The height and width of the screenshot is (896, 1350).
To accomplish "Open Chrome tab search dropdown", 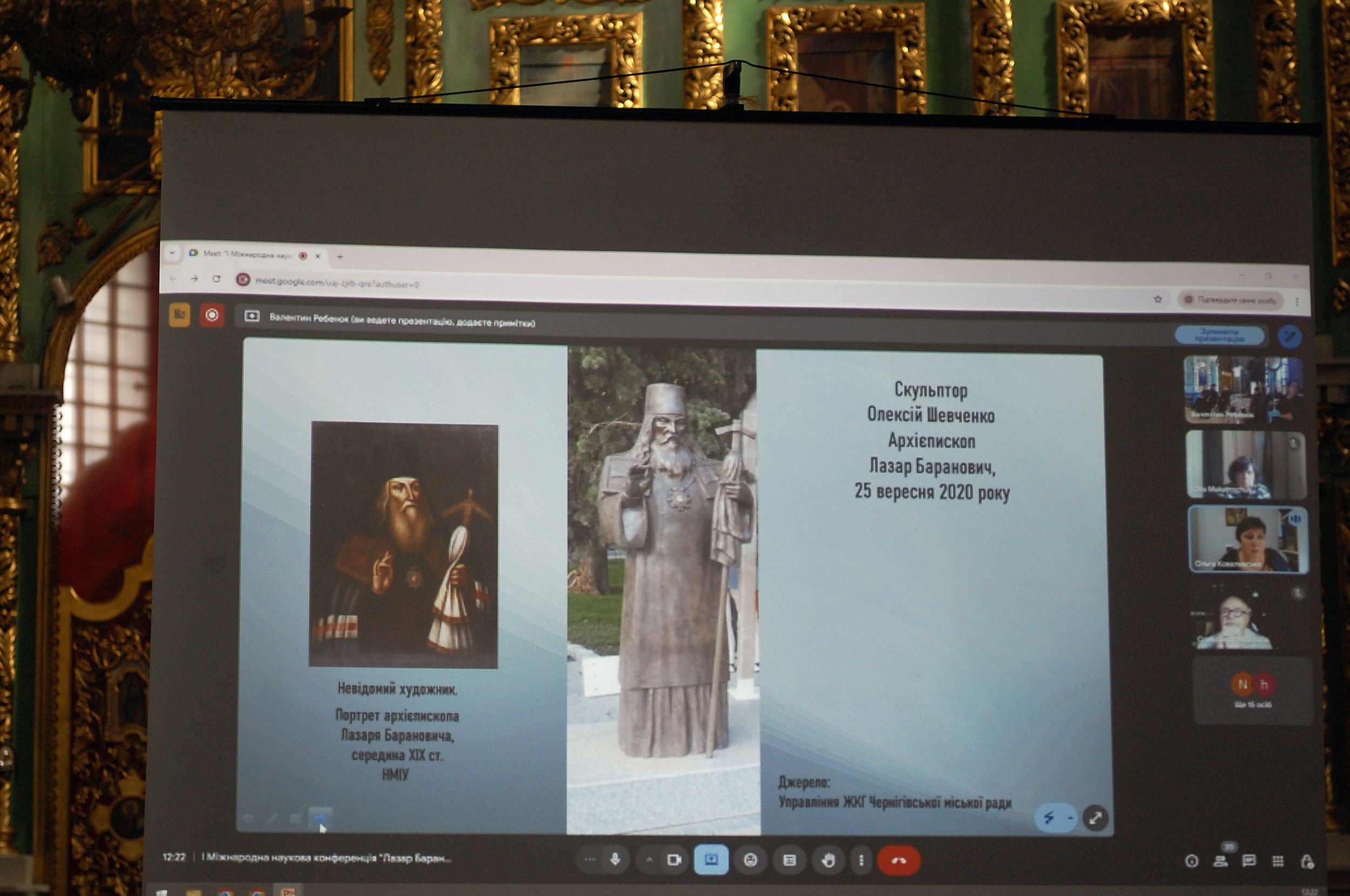I will coord(172,252).
